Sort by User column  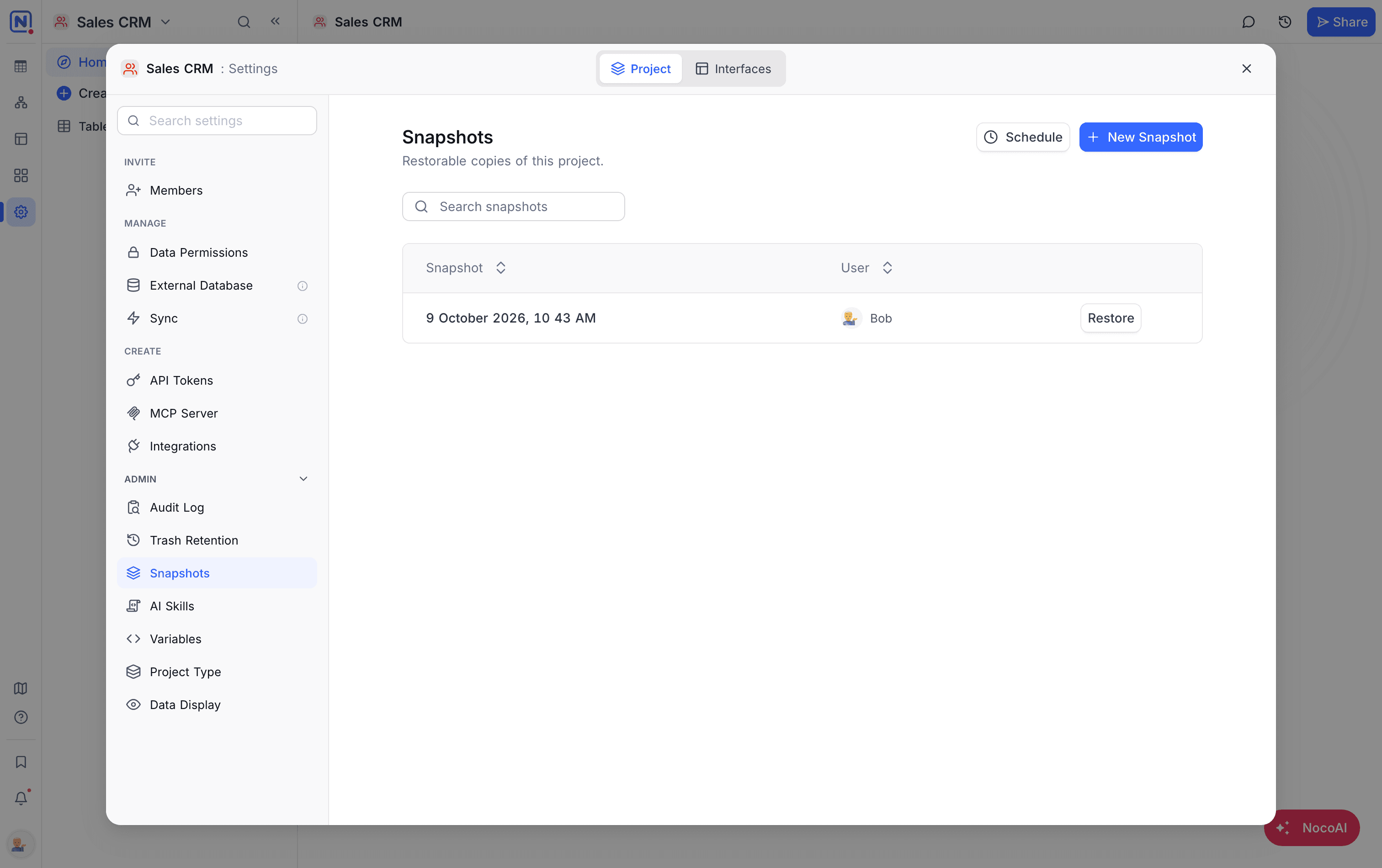(887, 268)
